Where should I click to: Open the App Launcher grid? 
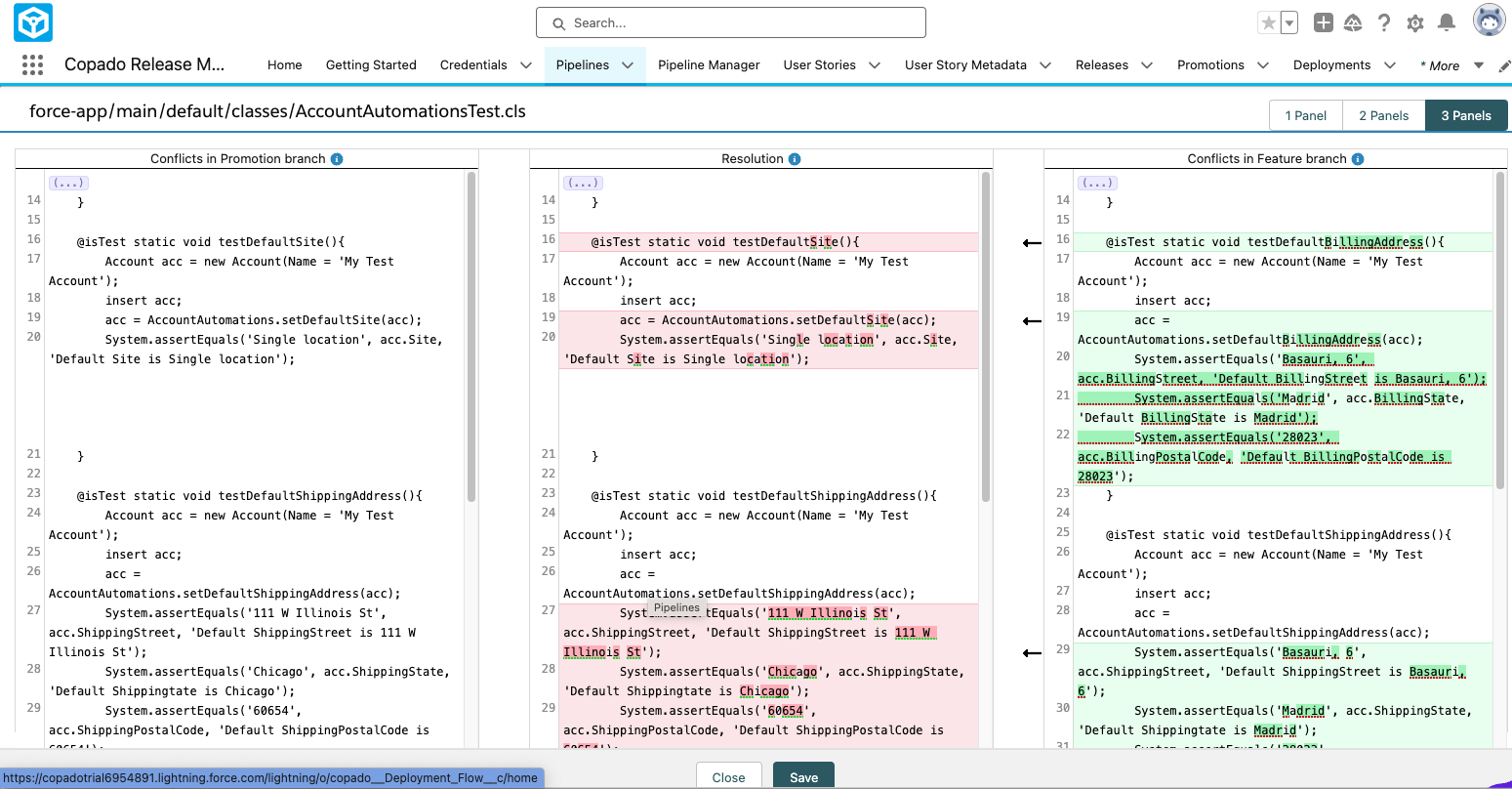click(x=32, y=65)
